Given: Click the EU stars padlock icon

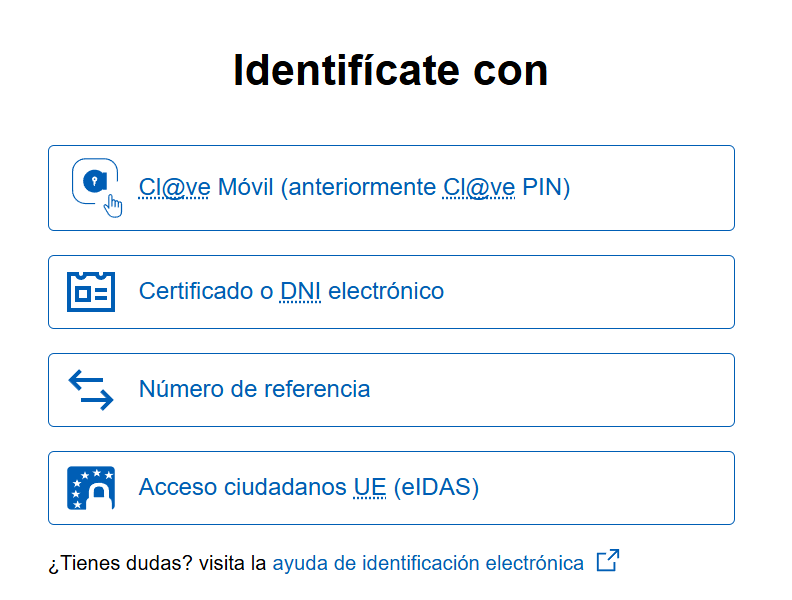Looking at the screenshot, I should pyautogui.click(x=91, y=488).
